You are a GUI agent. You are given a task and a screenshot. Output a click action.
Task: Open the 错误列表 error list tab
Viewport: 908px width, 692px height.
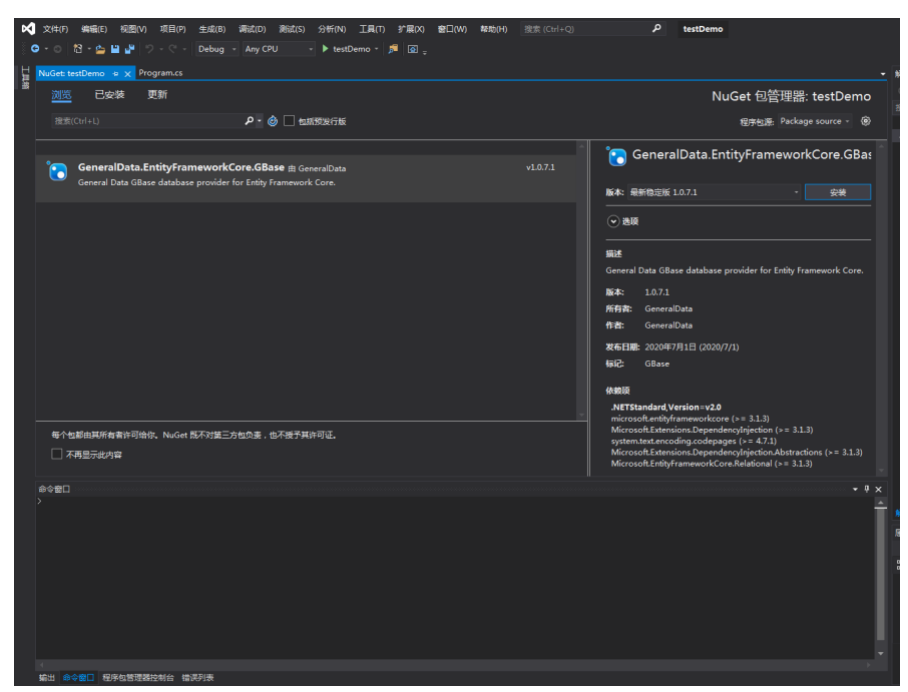(x=197, y=678)
